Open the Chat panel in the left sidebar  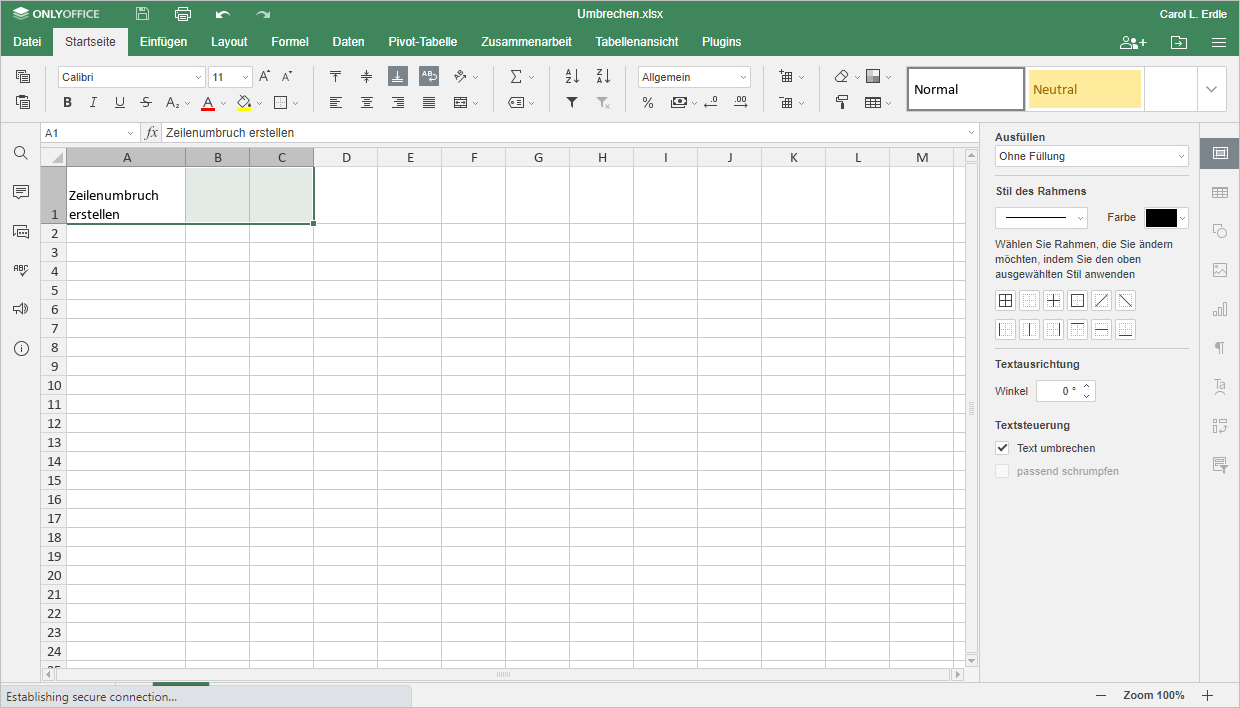coord(21,231)
